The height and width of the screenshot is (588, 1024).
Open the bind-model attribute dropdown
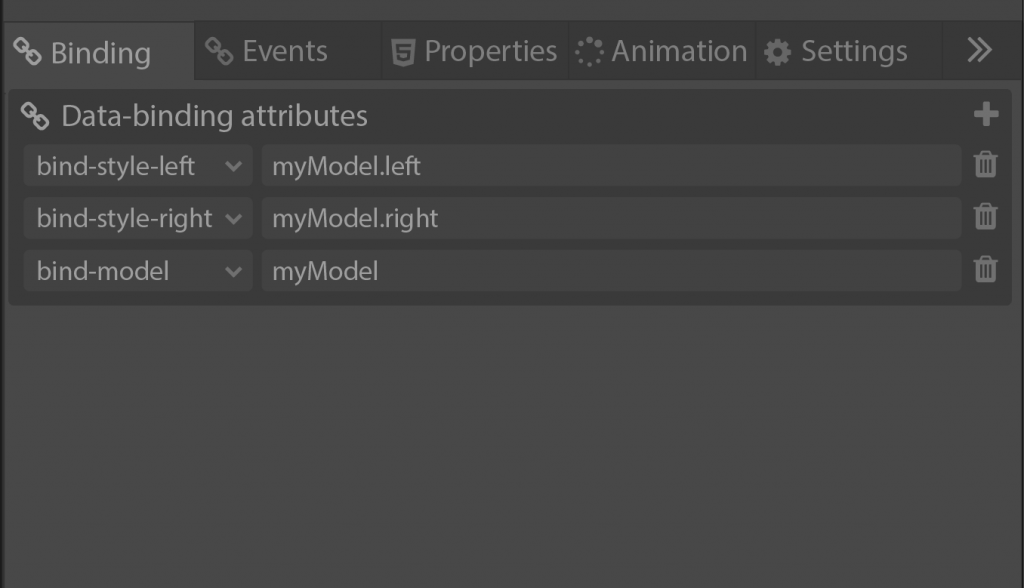pos(234,270)
